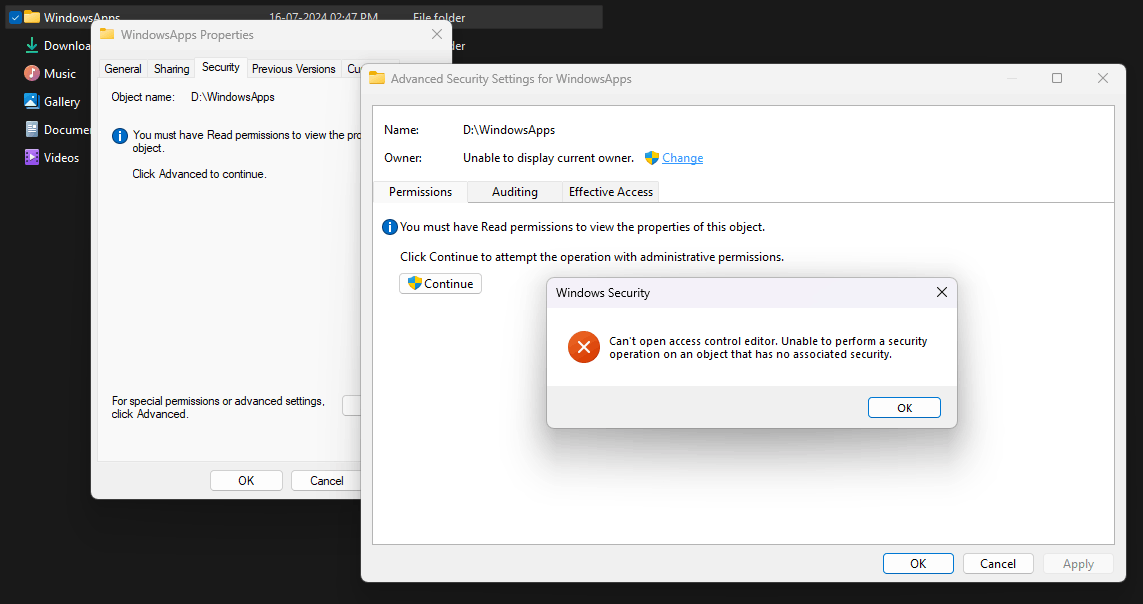Maximize the Advanced Security Settings window
The image size is (1143, 604).
[1057, 78]
